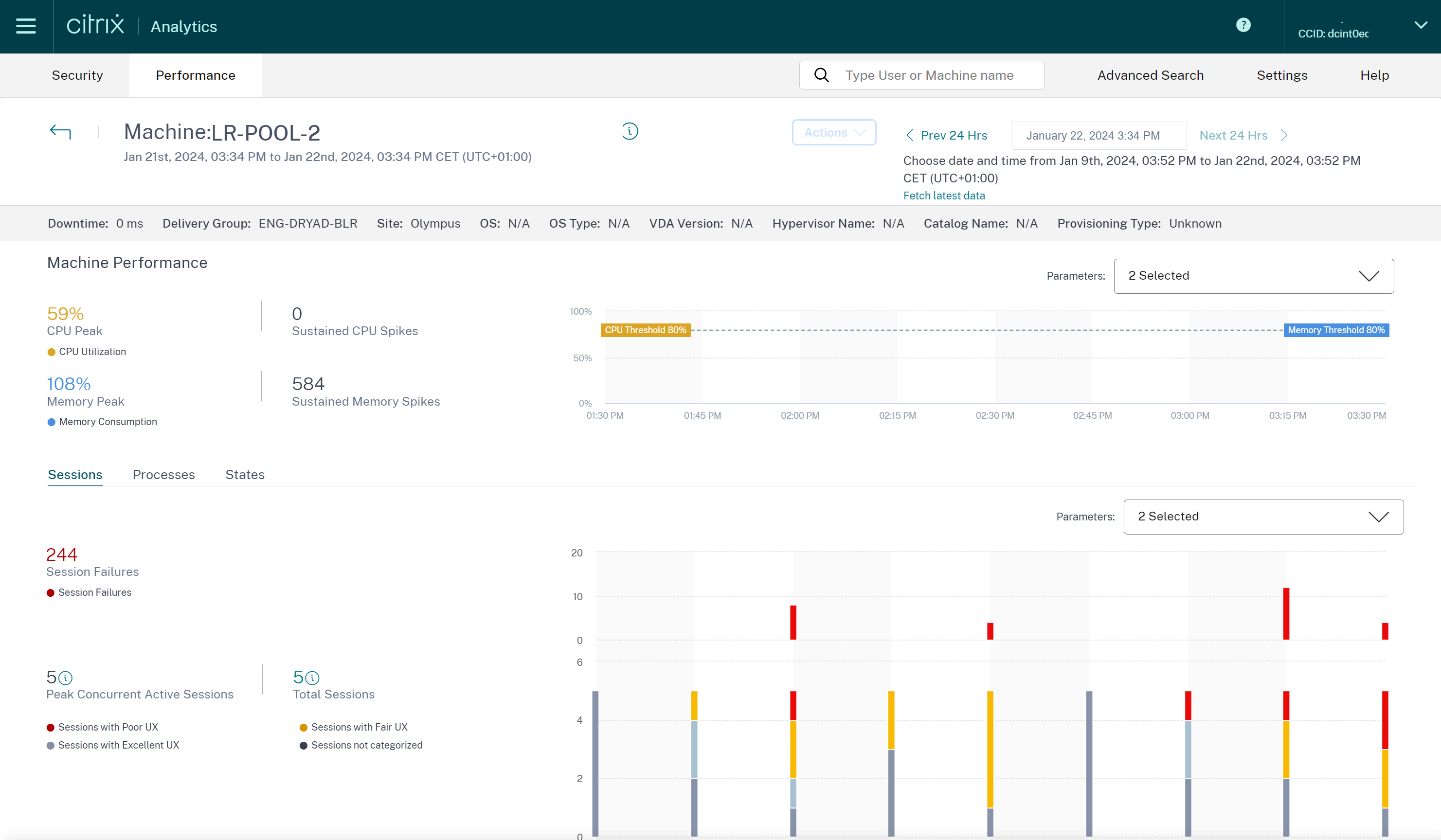Click the info icon next to LR-POOL-2

tap(630, 131)
